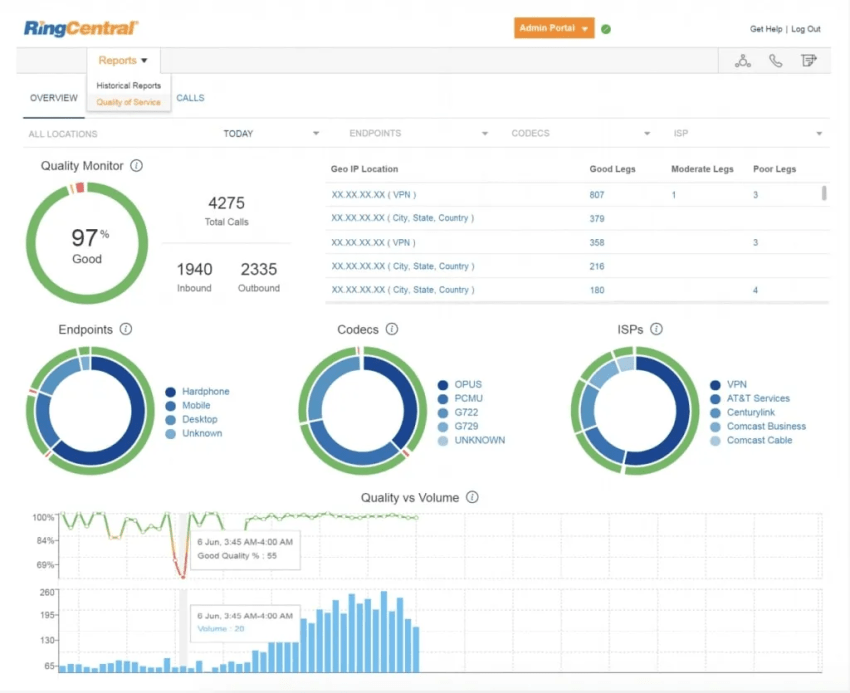This screenshot has height=693, width=850.
Task: Select Historical Reports from the Reports menu
Action: coord(128,85)
